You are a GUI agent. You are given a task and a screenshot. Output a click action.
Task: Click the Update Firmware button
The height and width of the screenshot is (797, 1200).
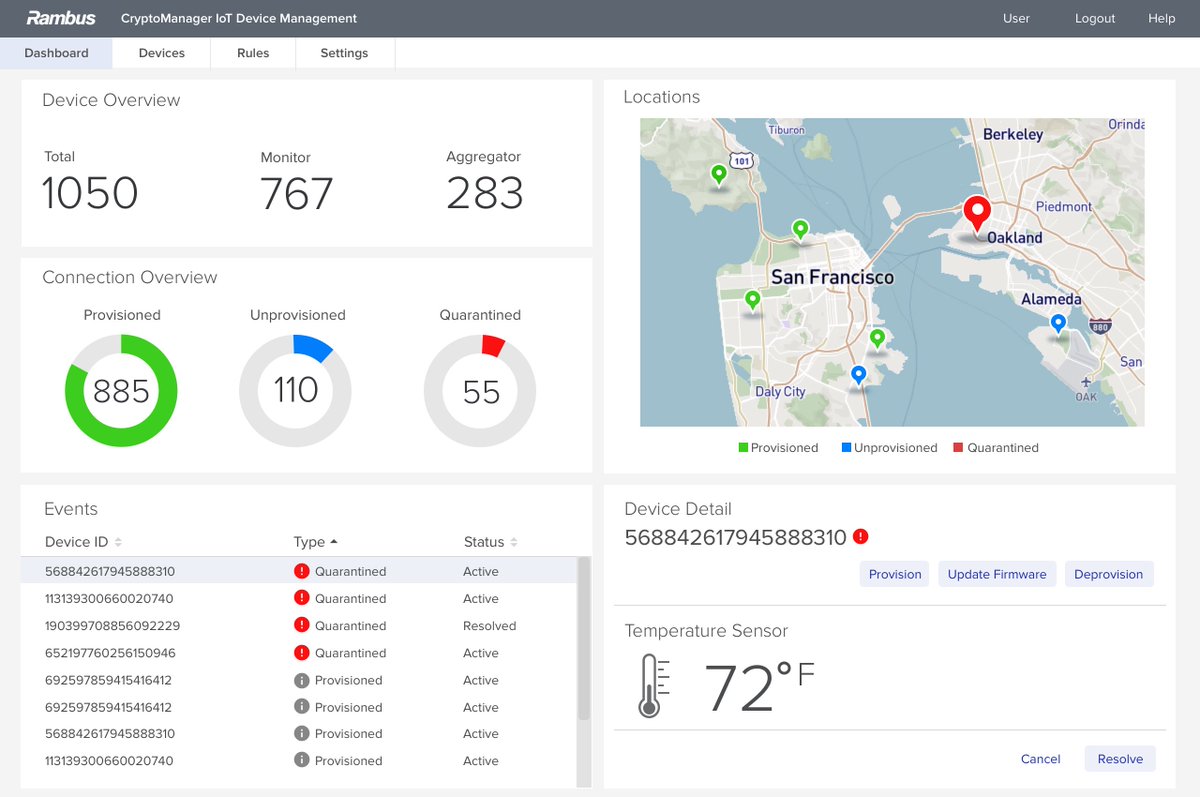click(997, 574)
